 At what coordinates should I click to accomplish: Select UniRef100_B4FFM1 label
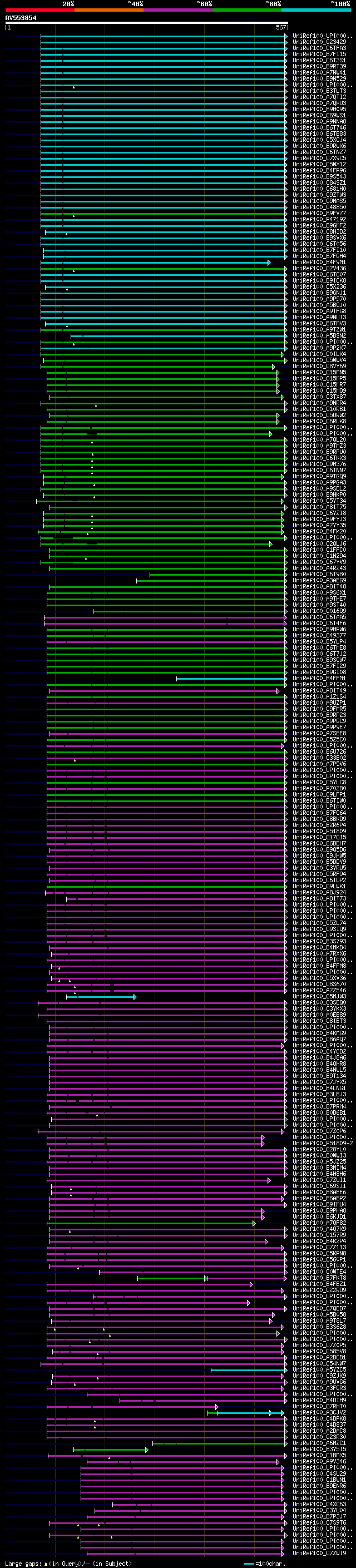tap(319, 678)
